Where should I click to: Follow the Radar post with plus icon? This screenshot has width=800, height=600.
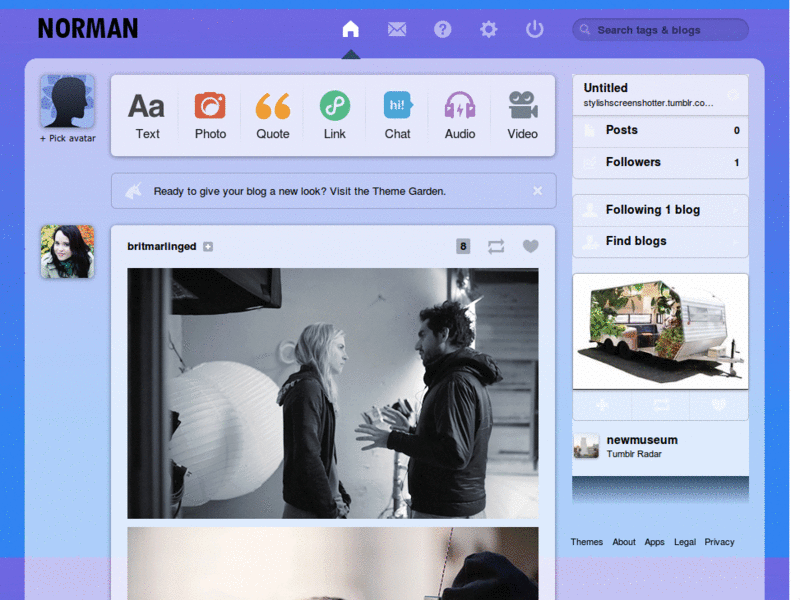602,405
